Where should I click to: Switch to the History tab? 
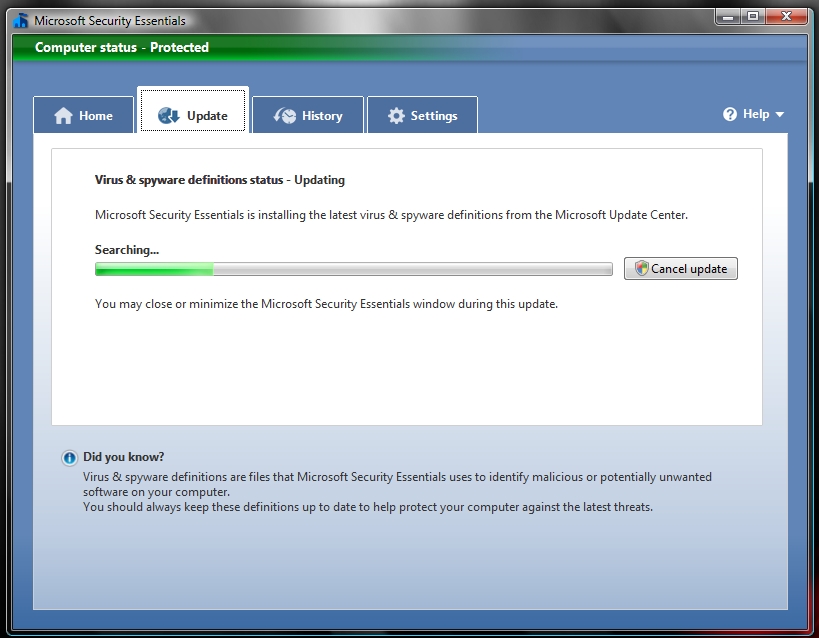pos(308,115)
